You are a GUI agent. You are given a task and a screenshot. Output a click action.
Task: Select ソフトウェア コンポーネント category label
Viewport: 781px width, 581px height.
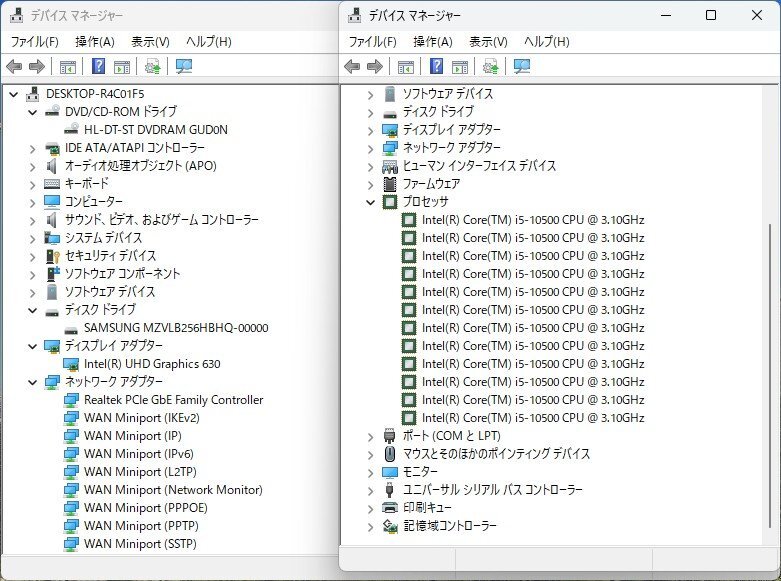point(123,274)
